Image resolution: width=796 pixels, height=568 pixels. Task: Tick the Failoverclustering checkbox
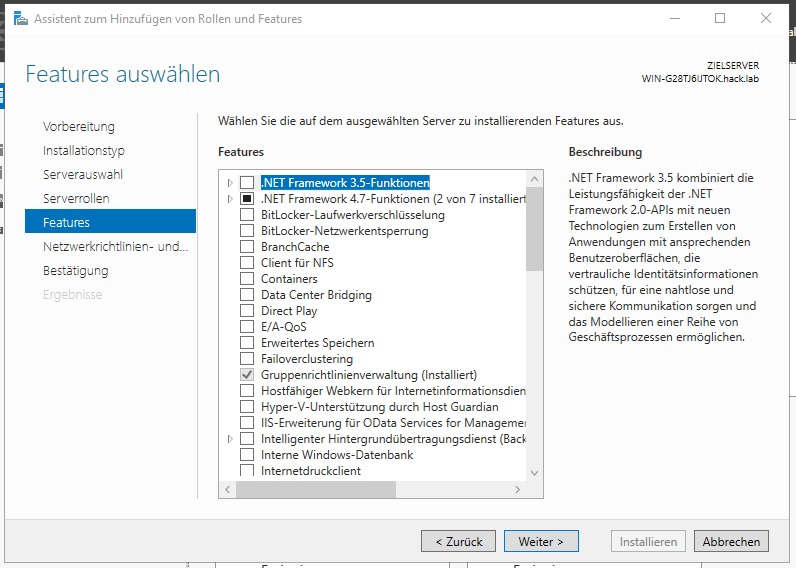[247, 359]
